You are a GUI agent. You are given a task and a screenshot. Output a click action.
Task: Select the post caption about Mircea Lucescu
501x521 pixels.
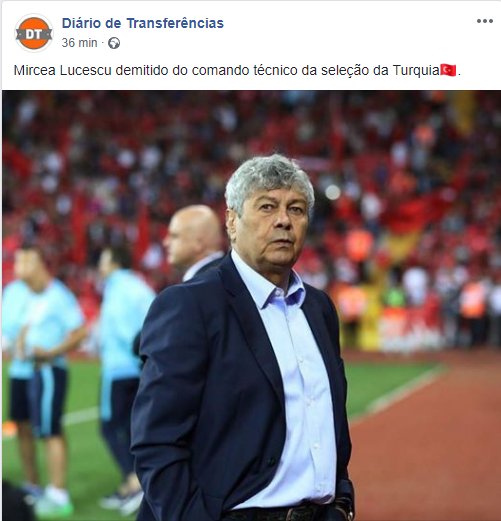tap(237, 70)
